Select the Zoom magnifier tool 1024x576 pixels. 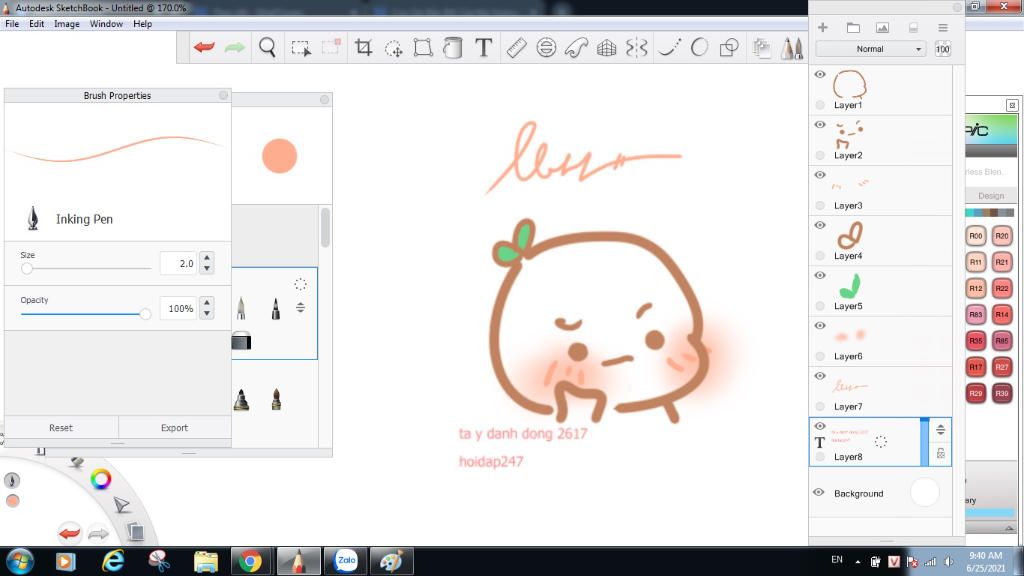[x=267, y=48]
